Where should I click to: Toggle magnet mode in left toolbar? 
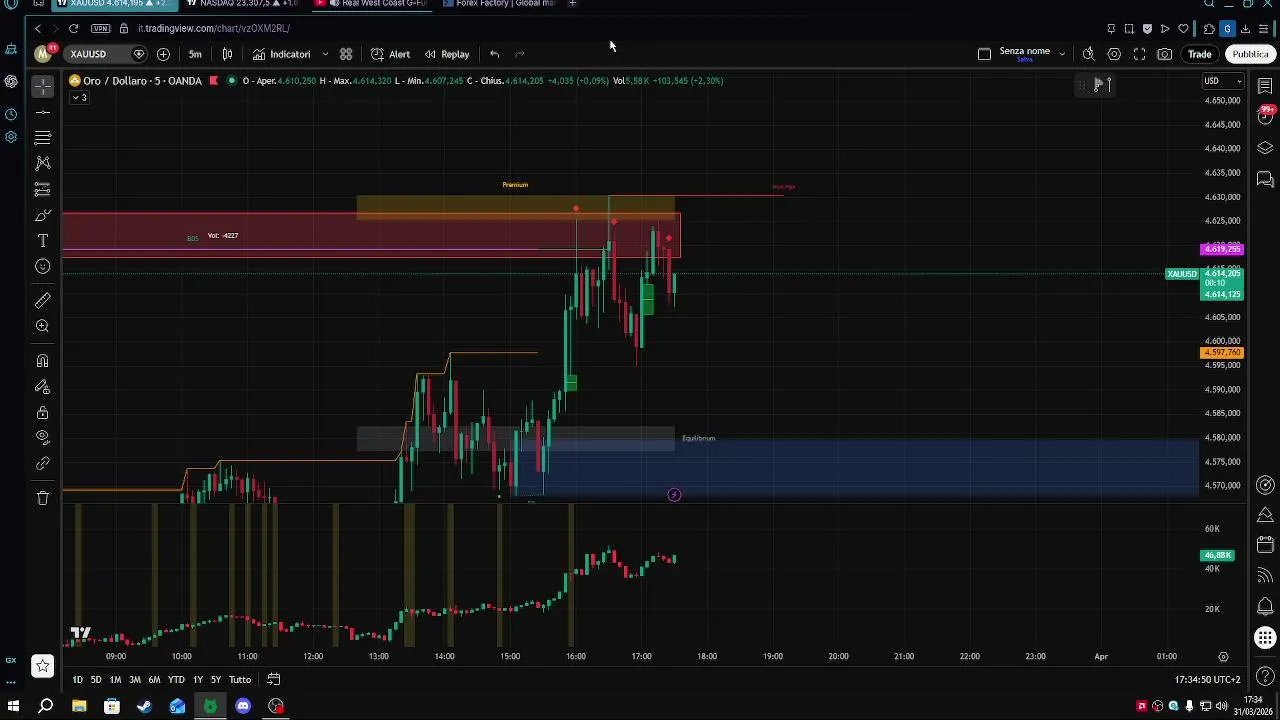[x=42, y=360]
